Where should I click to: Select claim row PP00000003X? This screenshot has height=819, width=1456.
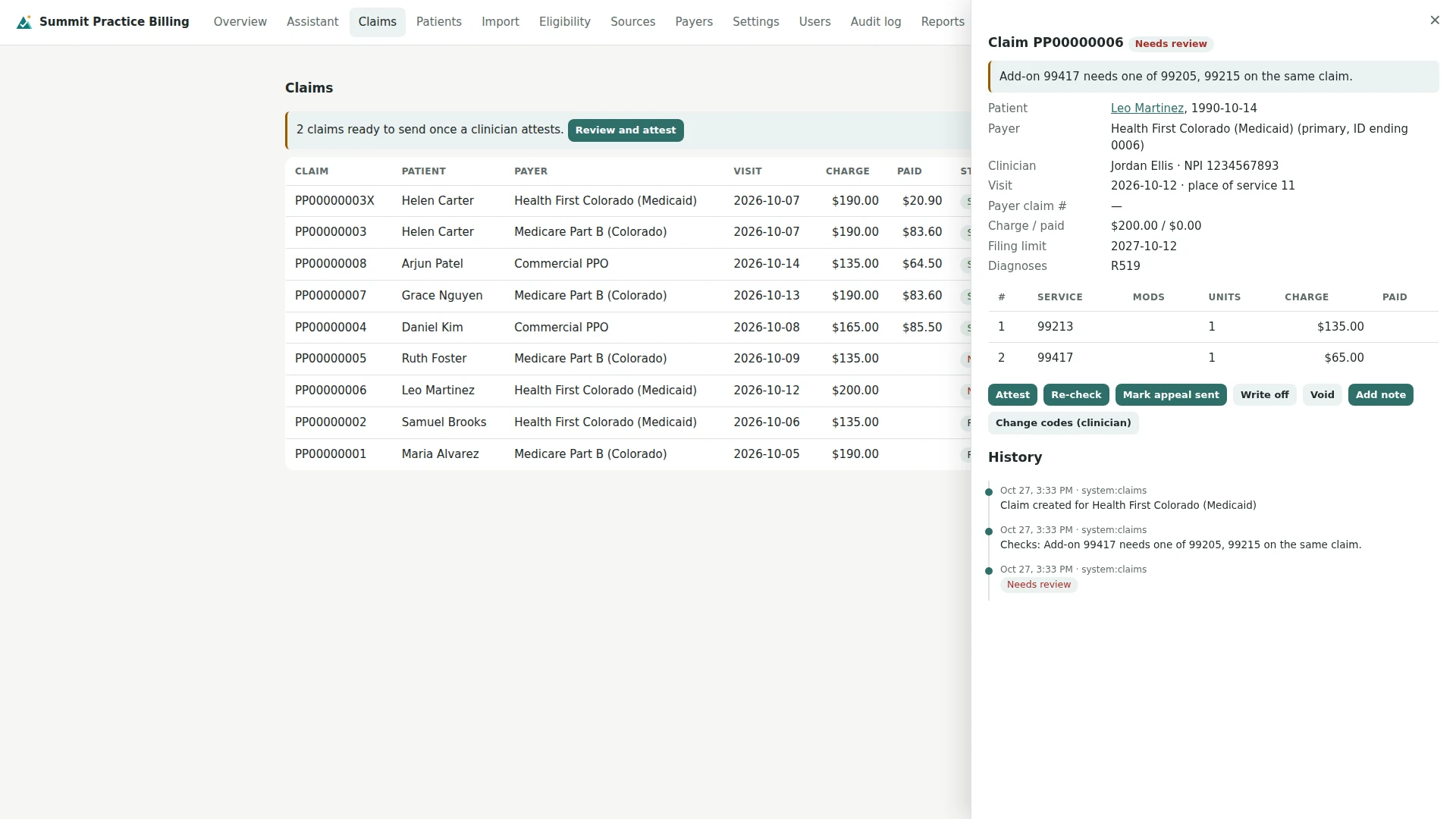pyautogui.click(x=628, y=201)
